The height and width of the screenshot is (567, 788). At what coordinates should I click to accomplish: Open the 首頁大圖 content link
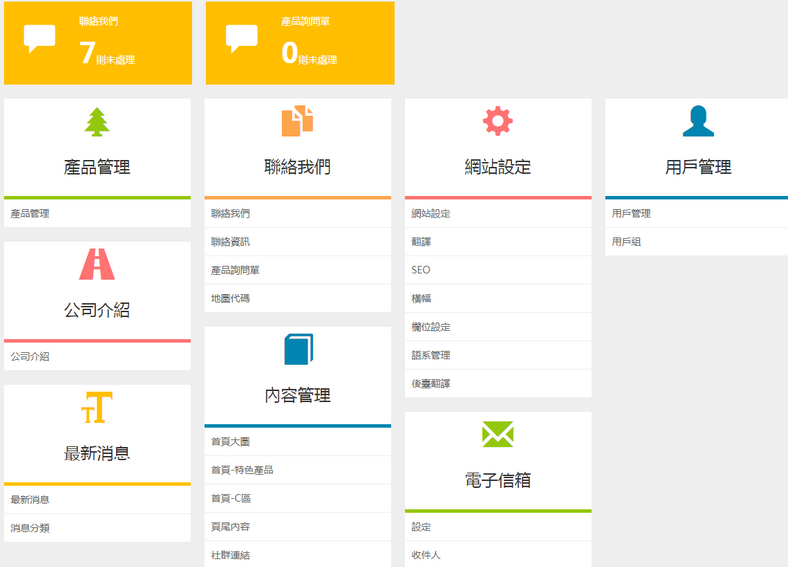pos(230,441)
